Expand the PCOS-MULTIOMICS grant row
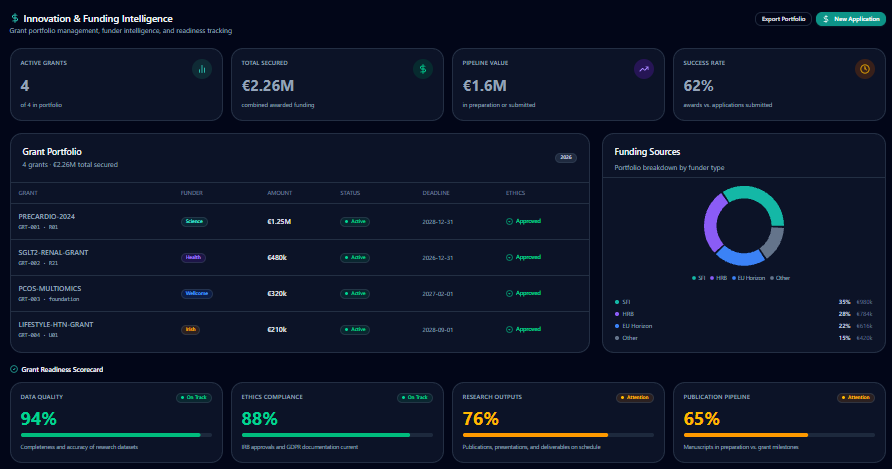The image size is (892, 469). coord(300,294)
